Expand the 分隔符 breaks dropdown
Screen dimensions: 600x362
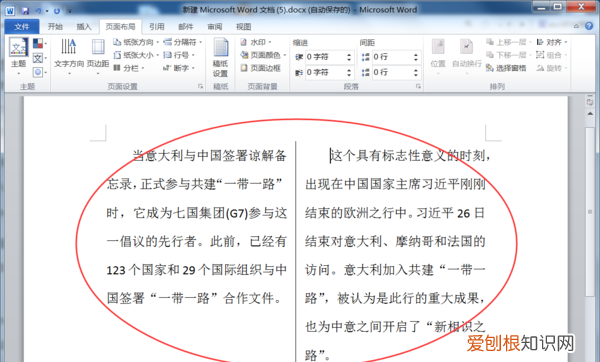point(183,42)
